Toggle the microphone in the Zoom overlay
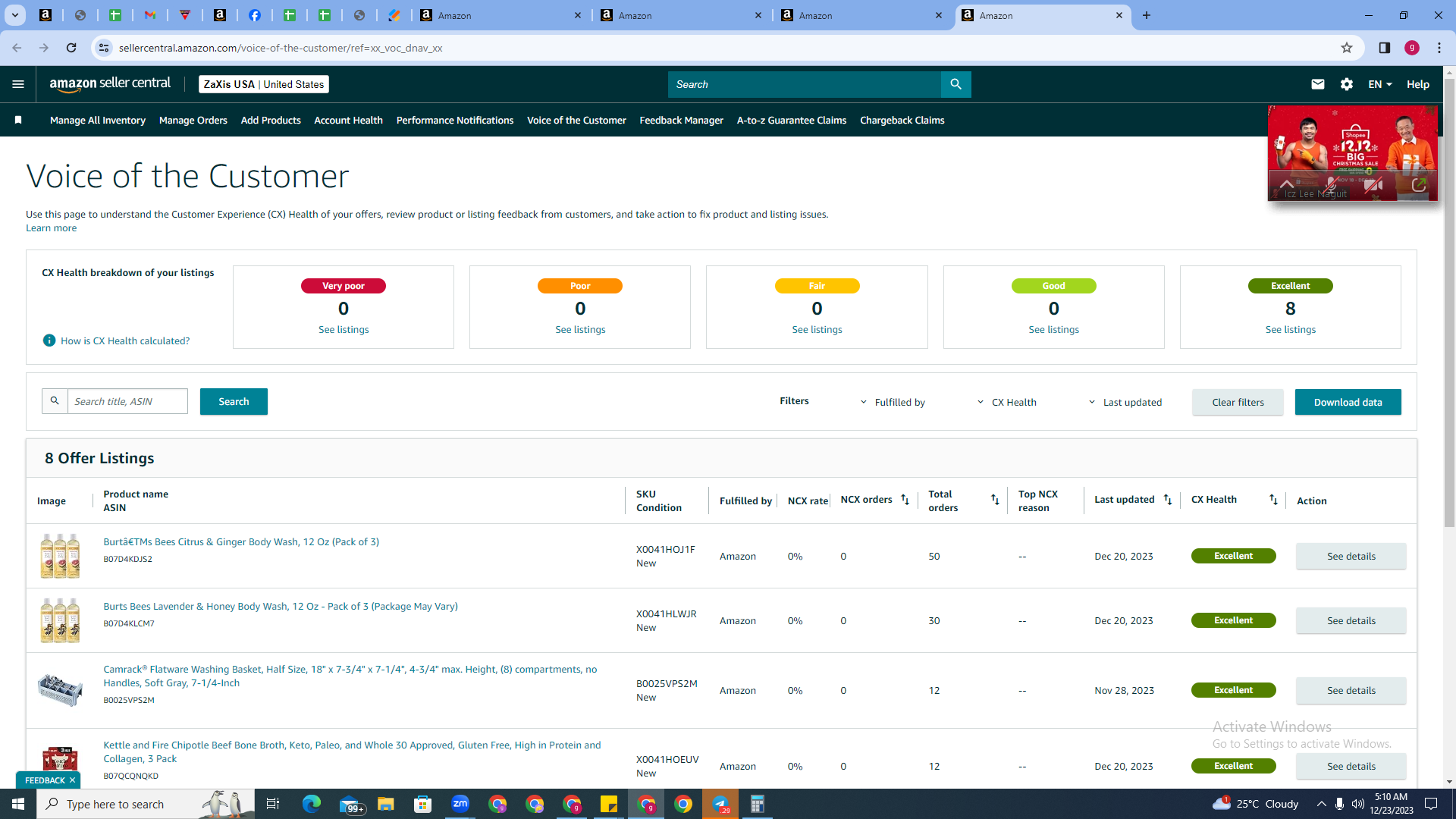 point(1331,185)
